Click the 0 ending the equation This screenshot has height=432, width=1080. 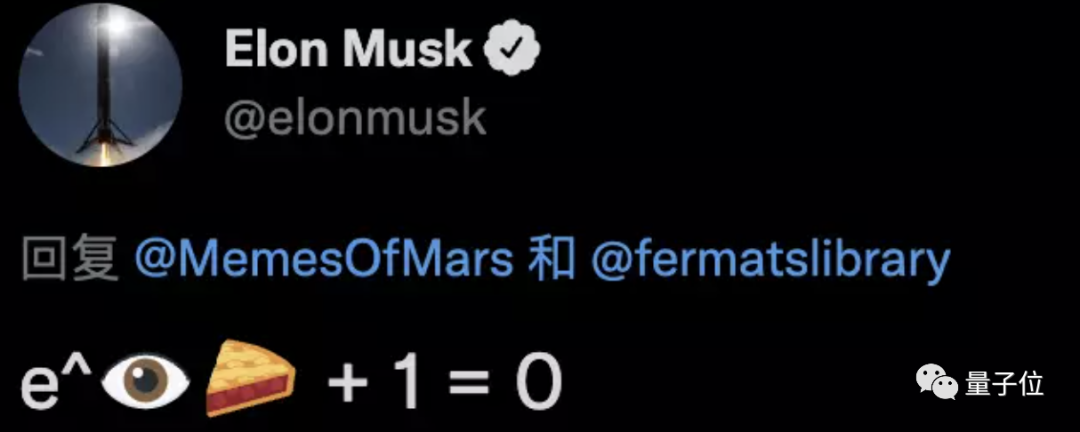pos(537,382)
